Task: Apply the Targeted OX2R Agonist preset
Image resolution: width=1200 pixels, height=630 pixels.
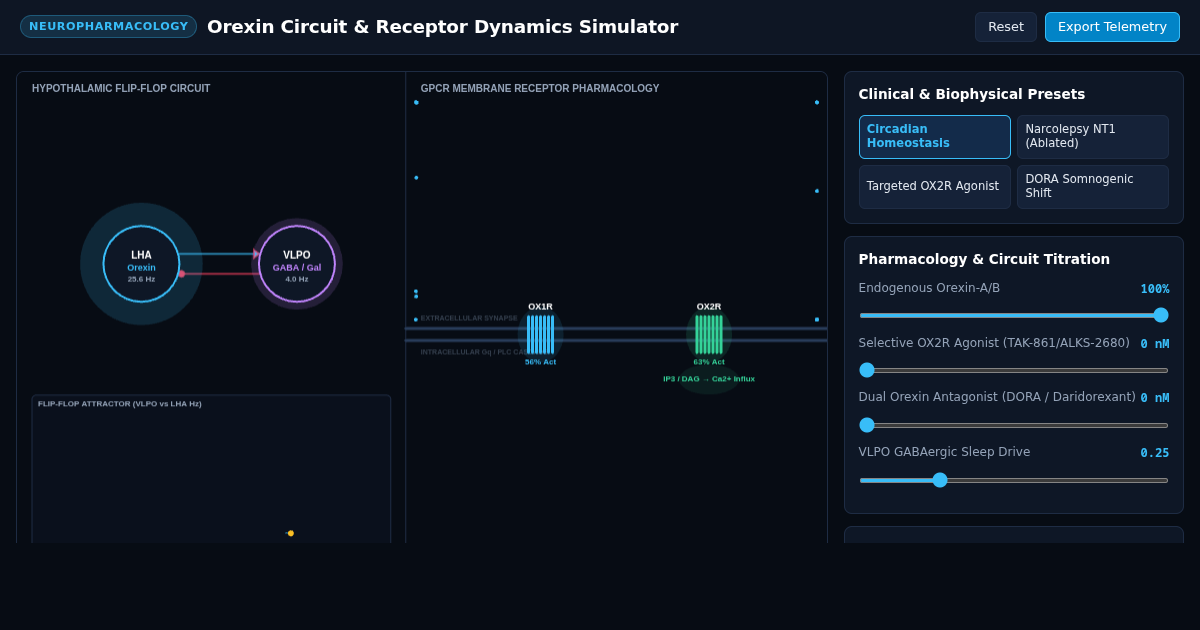Action: point(934,187)
